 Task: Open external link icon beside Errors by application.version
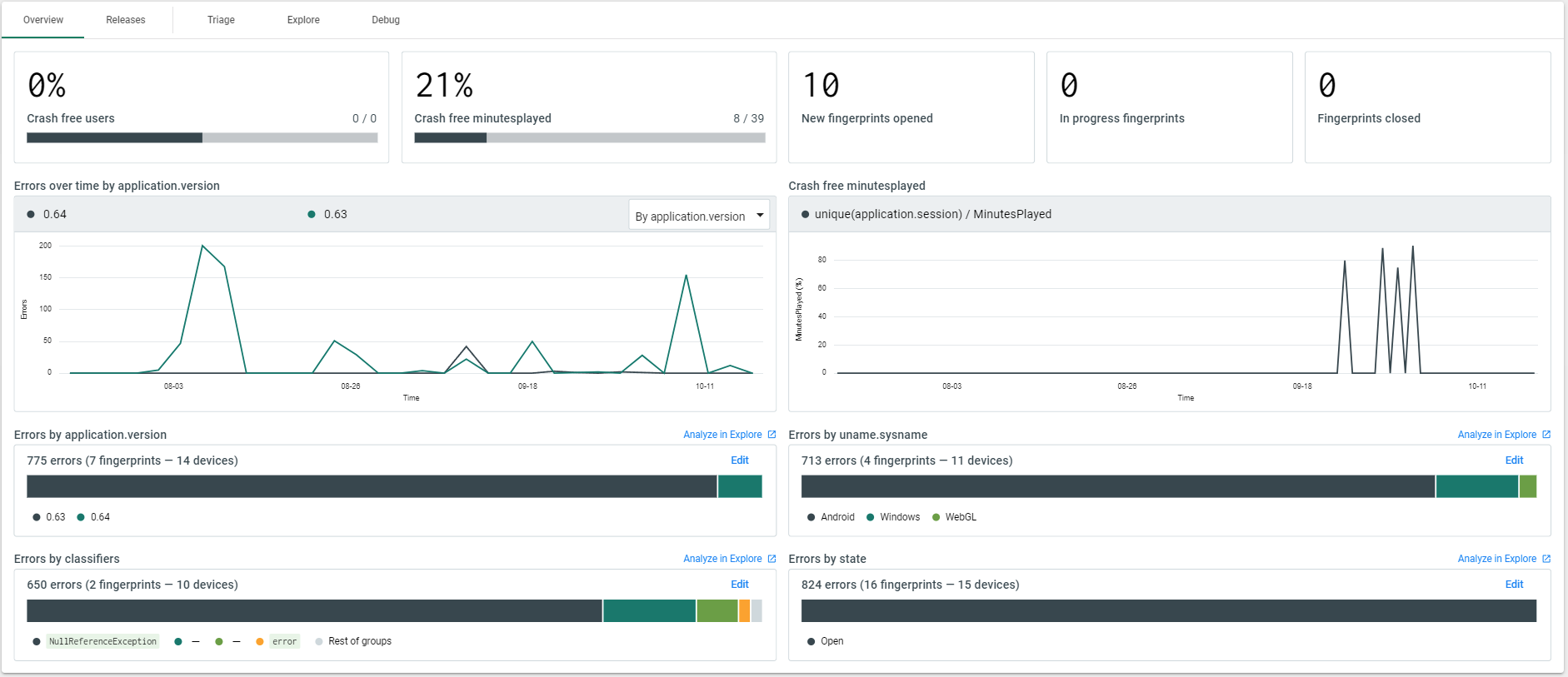772,435
